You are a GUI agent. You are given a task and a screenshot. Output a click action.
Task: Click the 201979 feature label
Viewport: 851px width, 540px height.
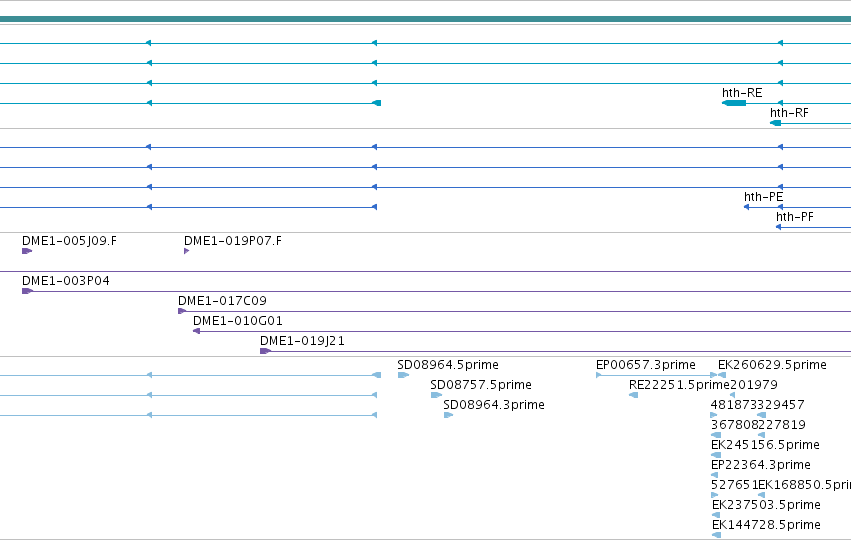[x=754, y=385]
